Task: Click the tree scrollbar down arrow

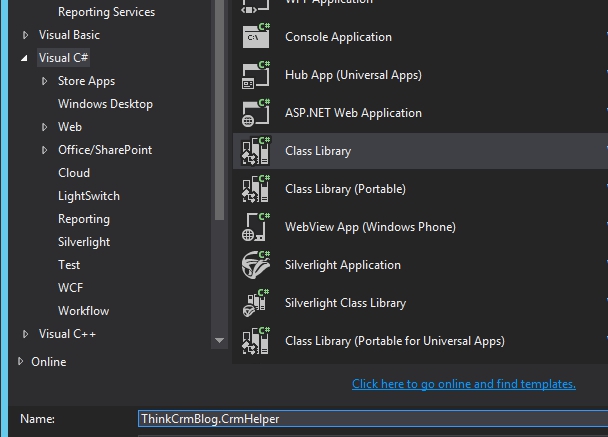Action: [x=219, y=340]
